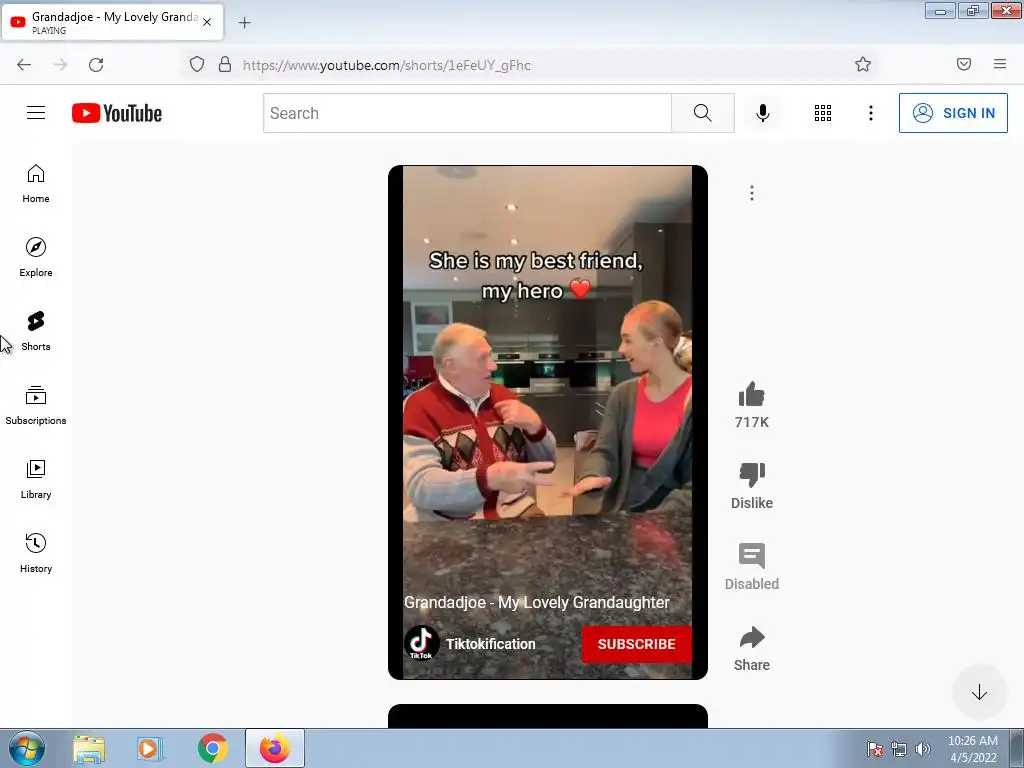This screenshot has height=768, width=1024.
Task: Click the magnifier search button
Action: click(x=703, y=113)
